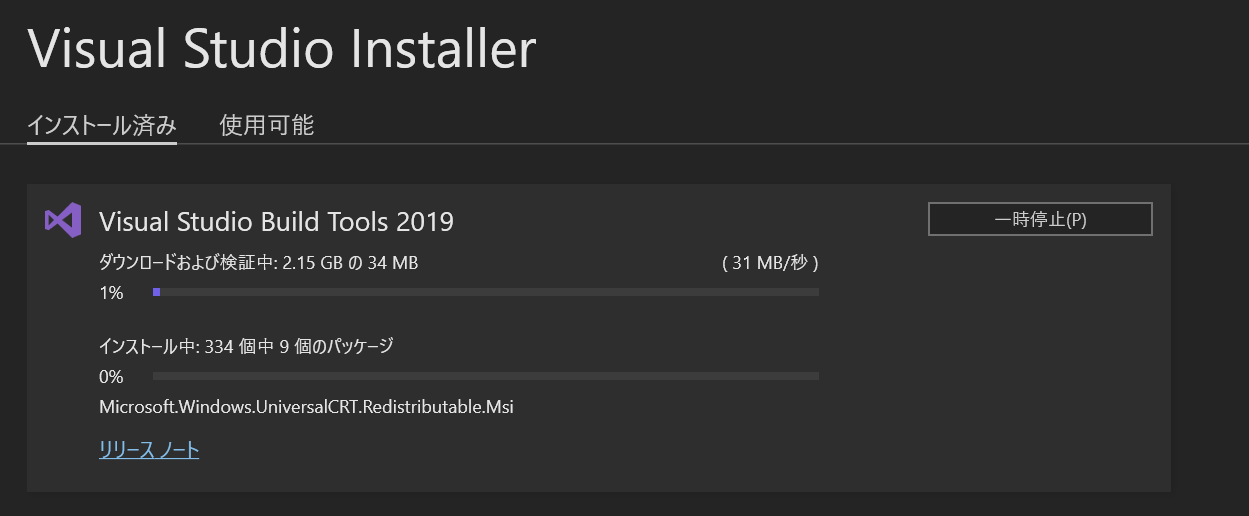Click the underline beneath the インストール済み tab

(102, 143)
